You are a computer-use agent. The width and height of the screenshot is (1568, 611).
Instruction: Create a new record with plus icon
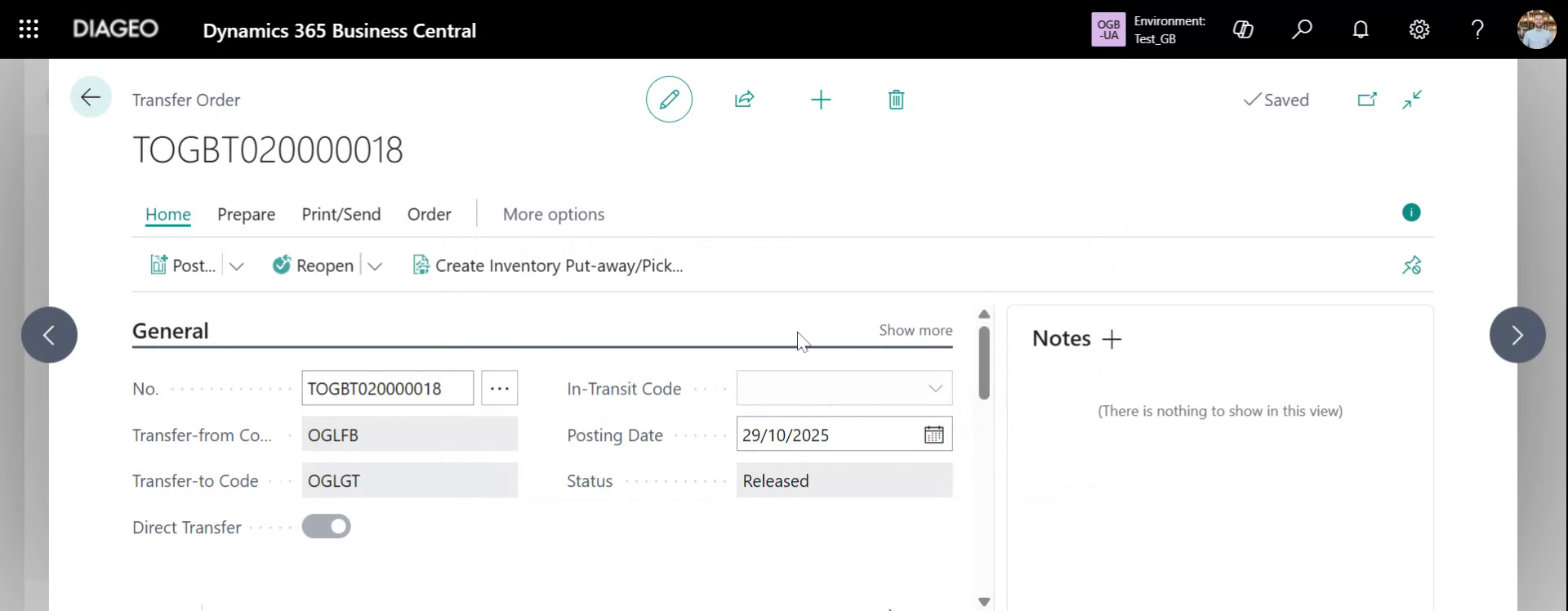click(x=821, y=100)
